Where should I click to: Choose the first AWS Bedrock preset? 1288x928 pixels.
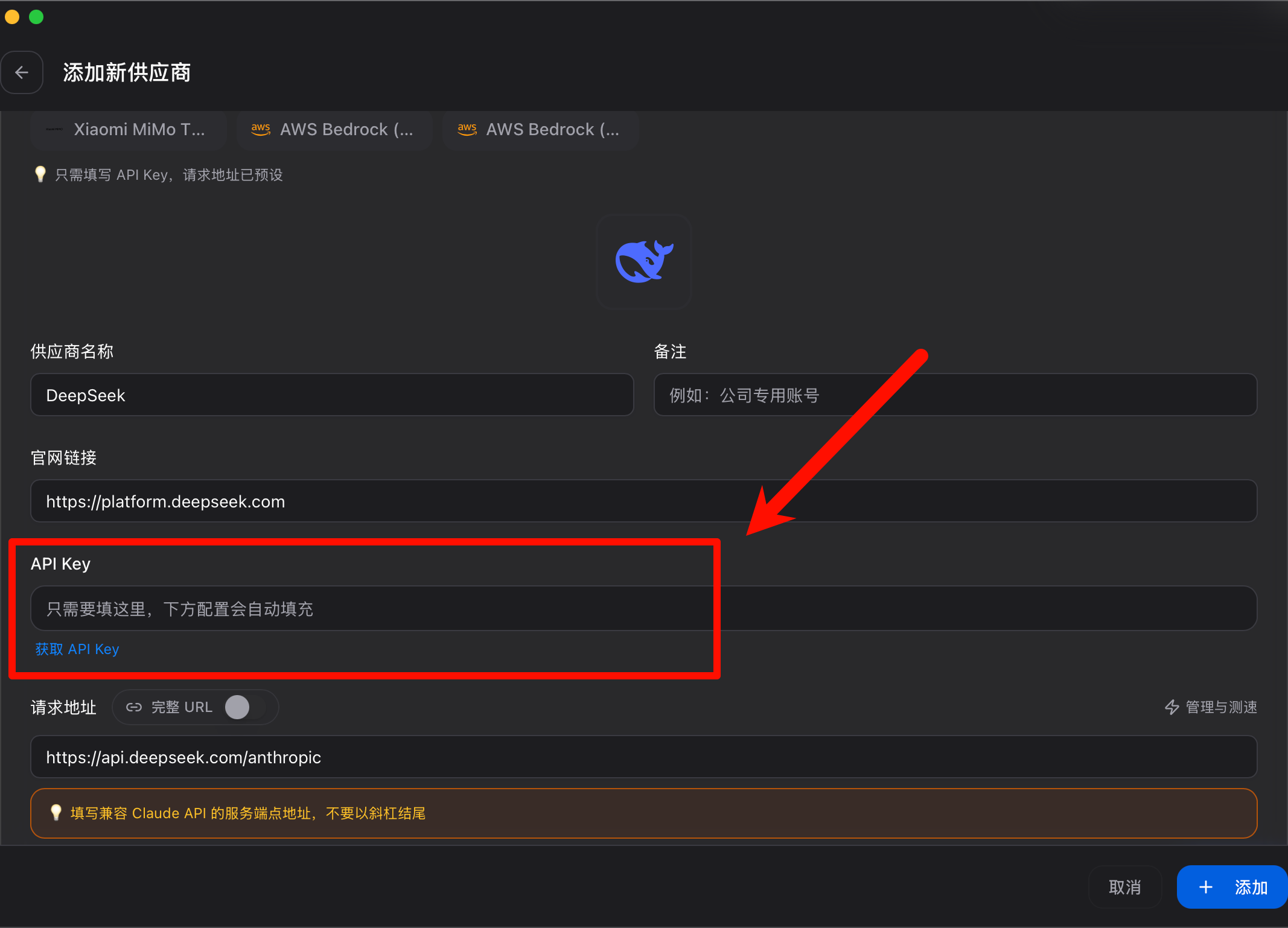(x=334, y=129)
